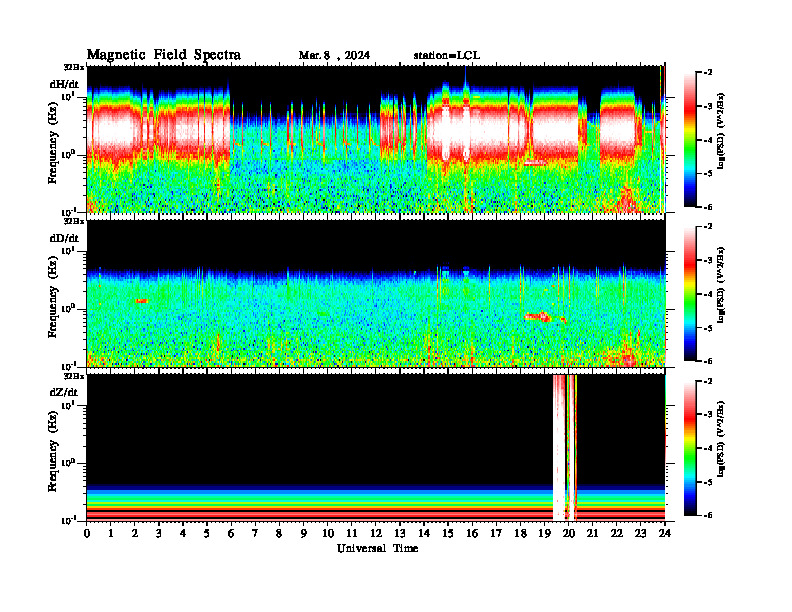Click the "14" hour tick label
The height and width of the screenshot is (612, 792).
tap(424, 533)
